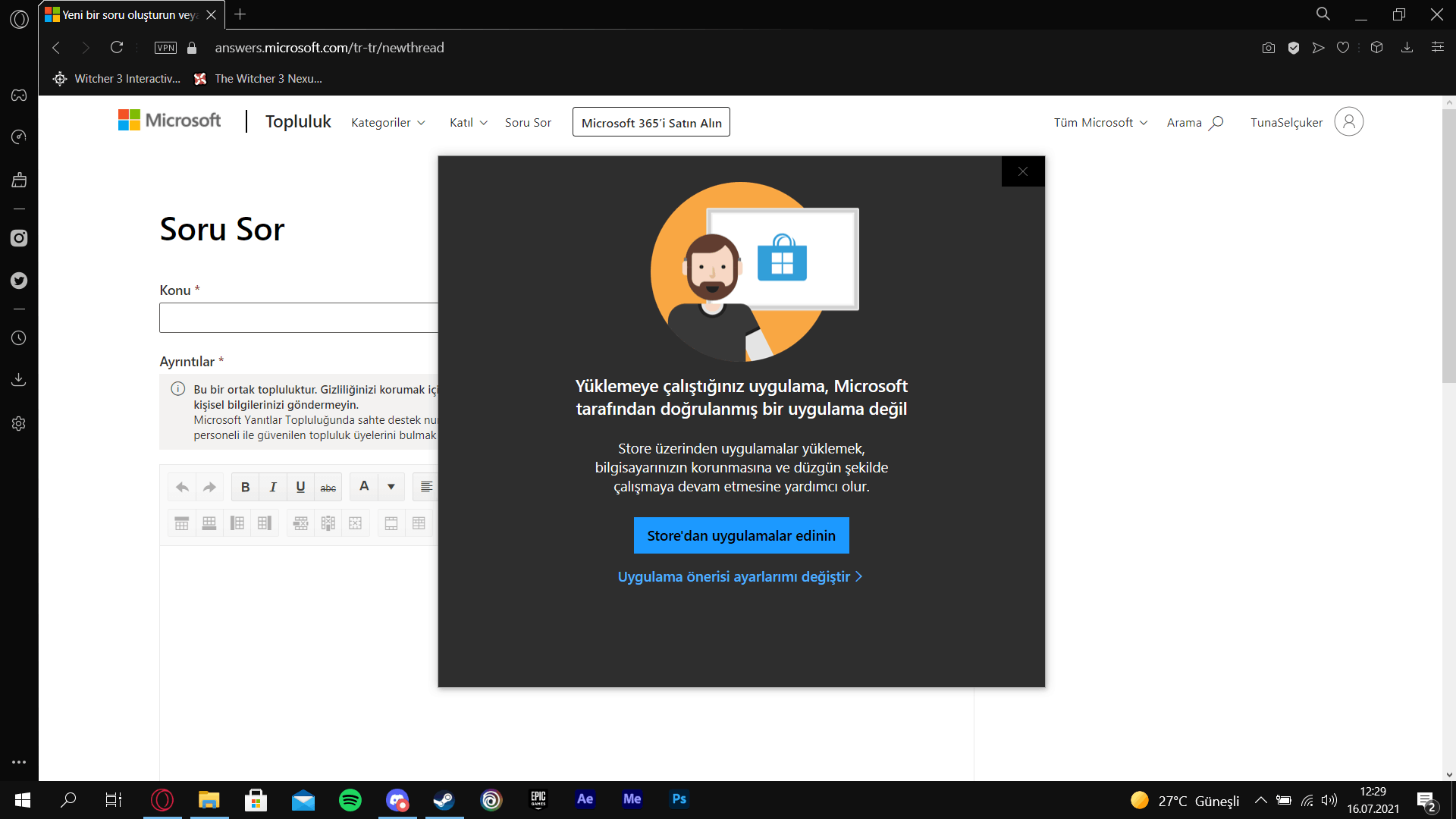
Task: Expand the Katıl menu
Action: tap(469, 123)
